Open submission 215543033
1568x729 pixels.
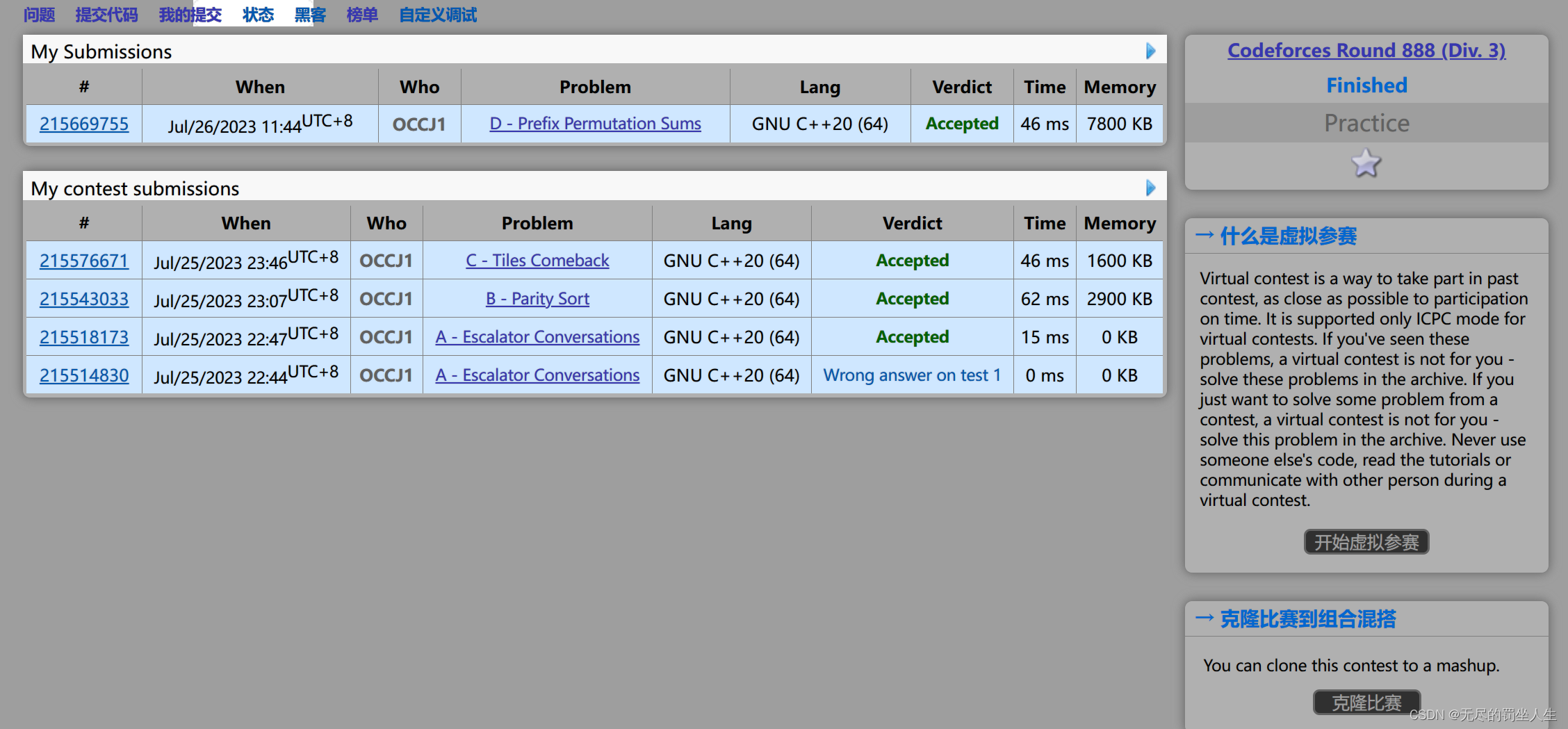(84, 299)
